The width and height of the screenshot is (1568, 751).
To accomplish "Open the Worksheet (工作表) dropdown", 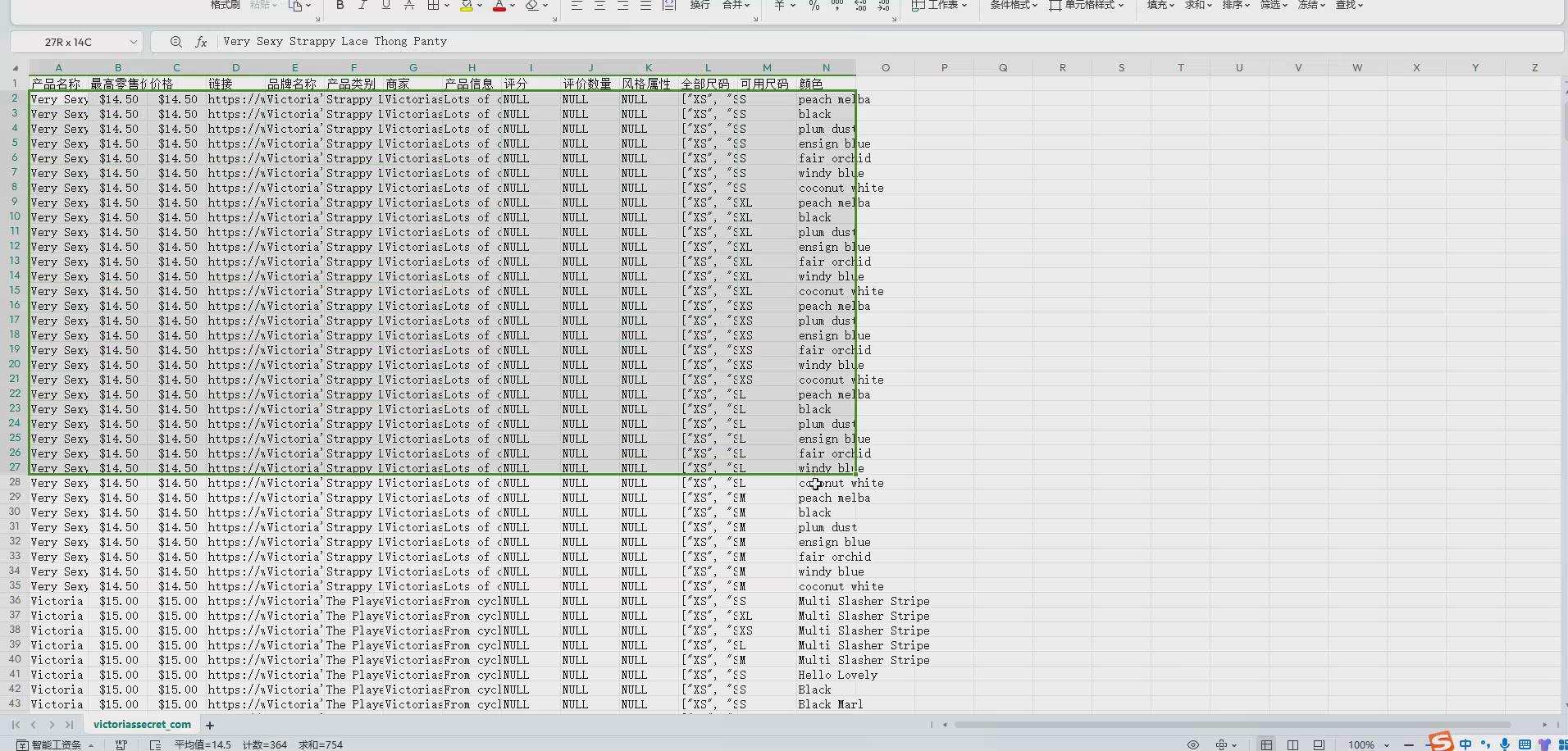I will coord(940,5).
